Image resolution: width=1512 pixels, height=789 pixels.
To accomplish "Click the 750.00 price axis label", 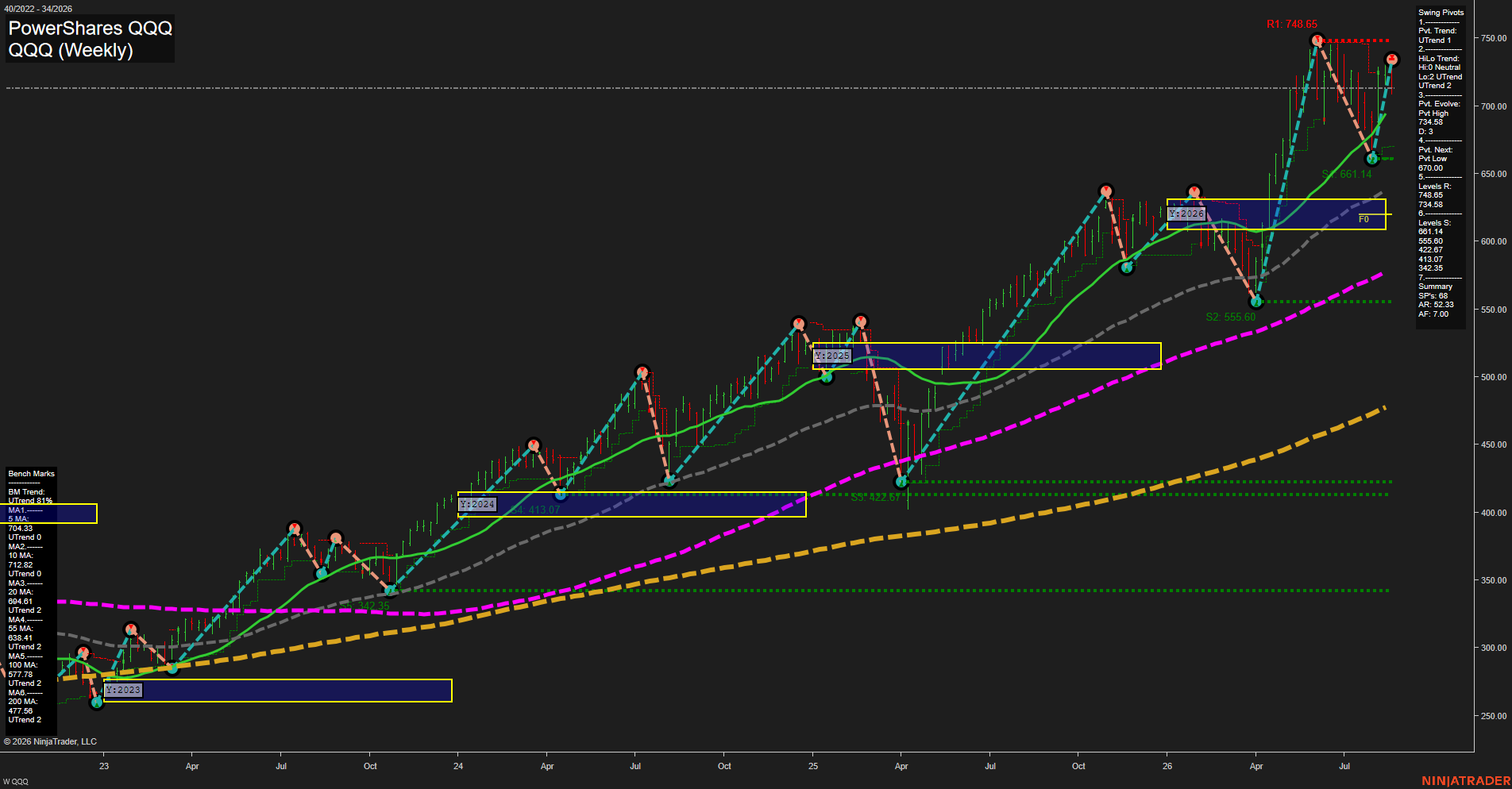I will pyautogui.click(x=1494, y=38).
